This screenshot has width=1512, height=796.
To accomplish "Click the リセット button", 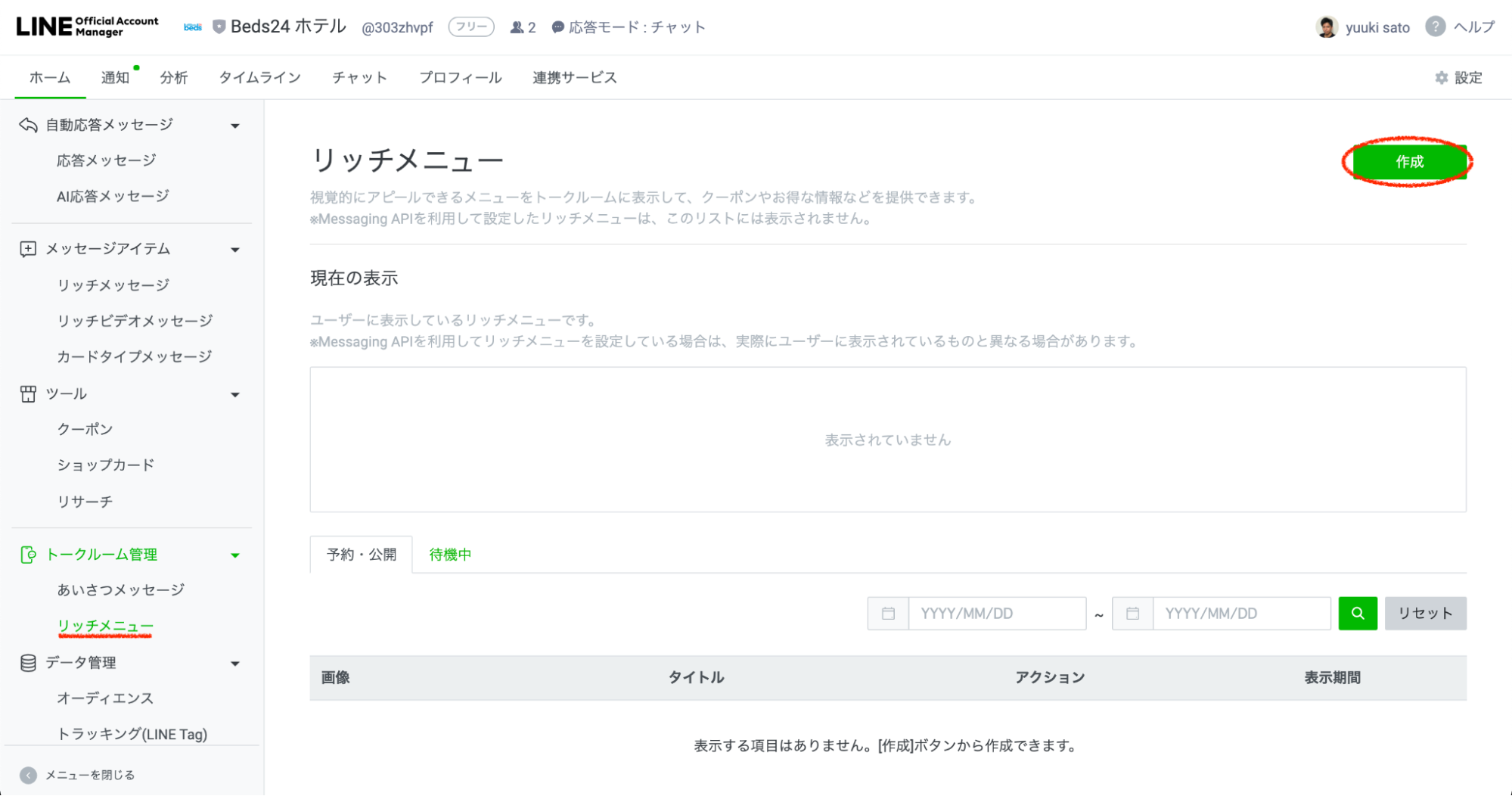I will coord(1425,613).
